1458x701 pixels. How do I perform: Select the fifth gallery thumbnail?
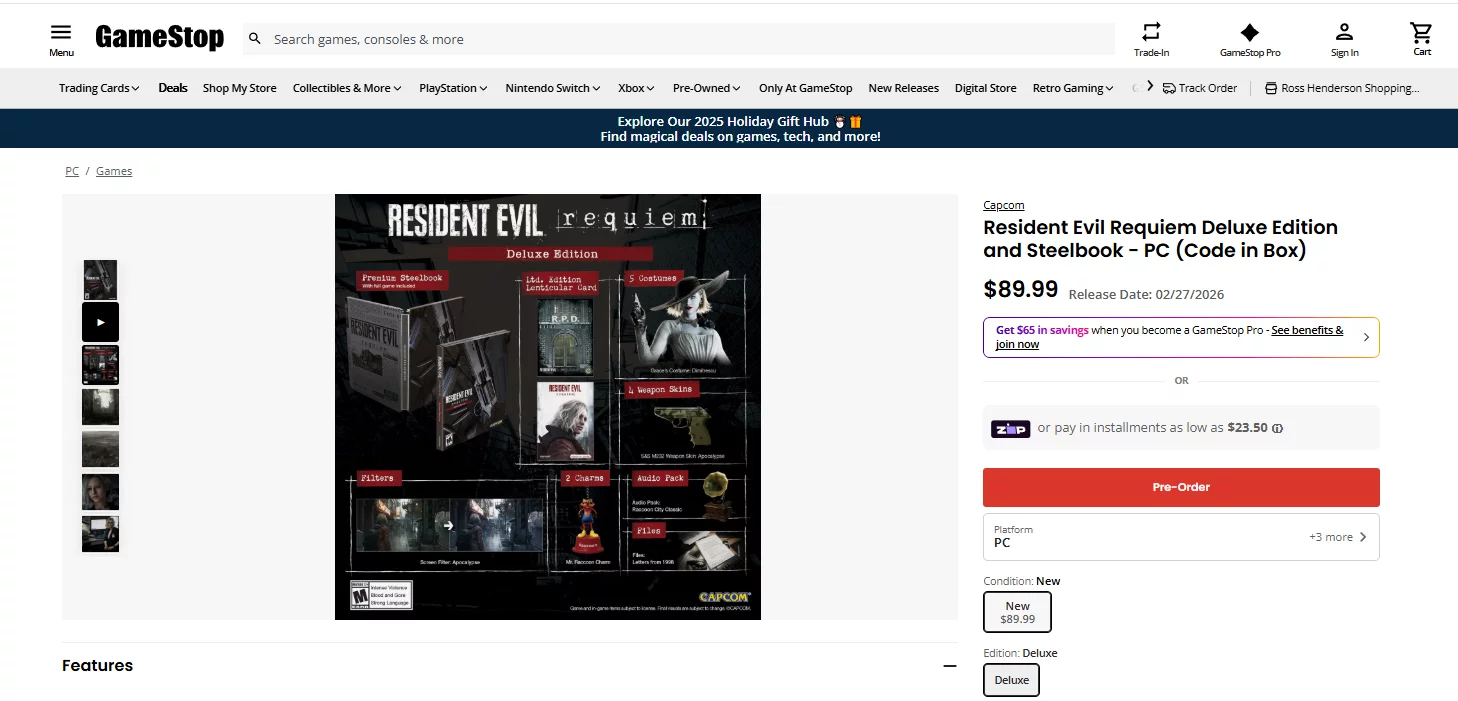[100, 449]
